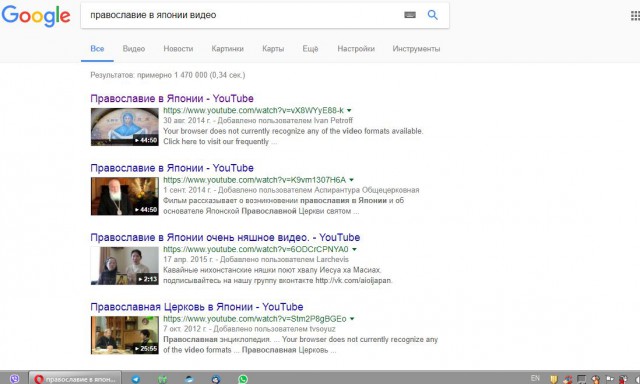The image size is (640, 384).
Task: Click the green taskbar icon after Telegram
Action: pos(162,379)
